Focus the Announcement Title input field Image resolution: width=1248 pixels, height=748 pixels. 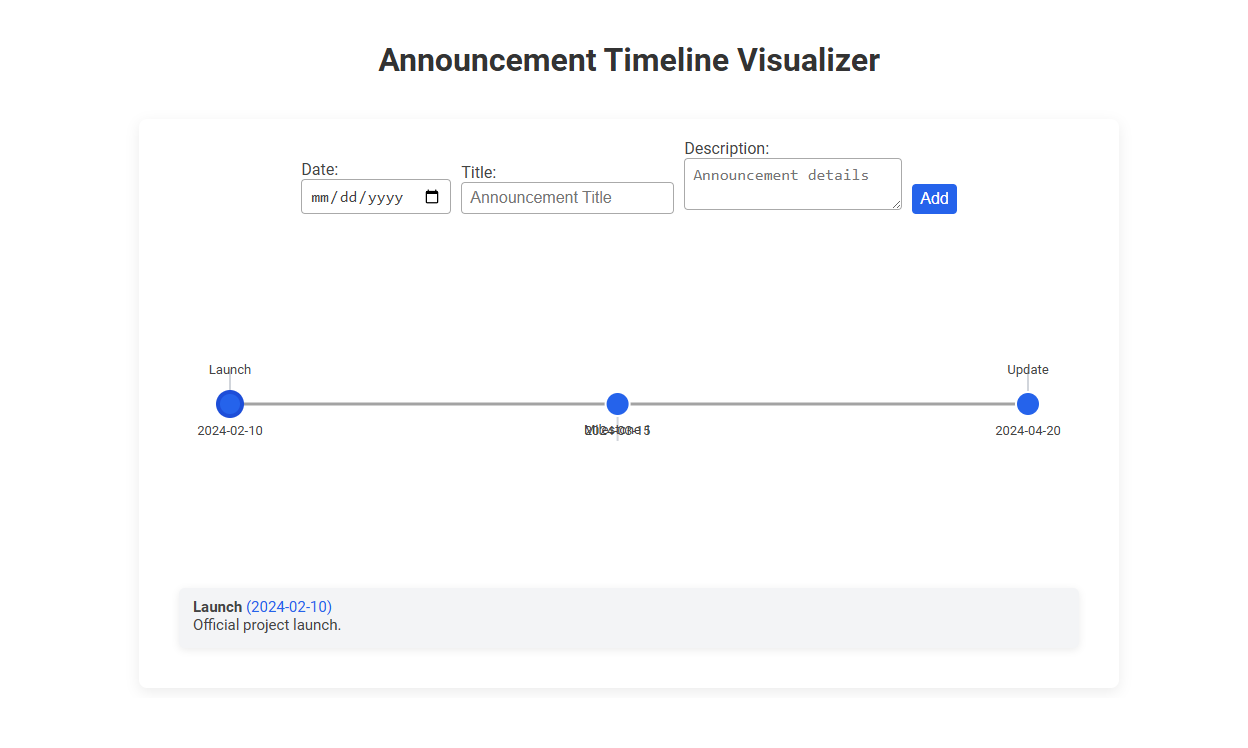pos(567,197)
